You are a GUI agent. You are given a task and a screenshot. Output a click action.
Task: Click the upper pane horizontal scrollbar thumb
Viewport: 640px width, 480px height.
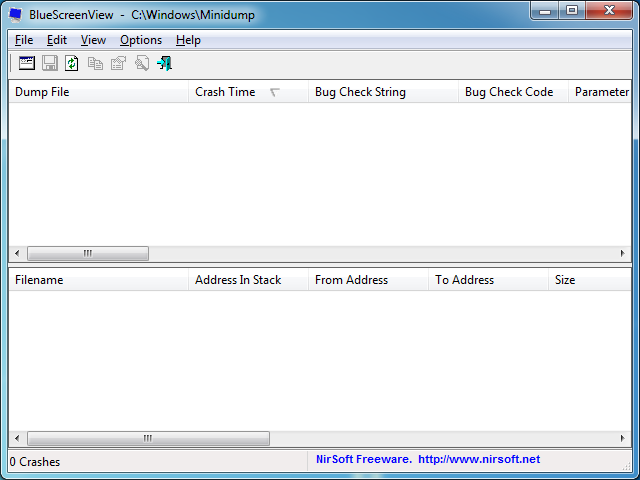[x=88, y=253]
